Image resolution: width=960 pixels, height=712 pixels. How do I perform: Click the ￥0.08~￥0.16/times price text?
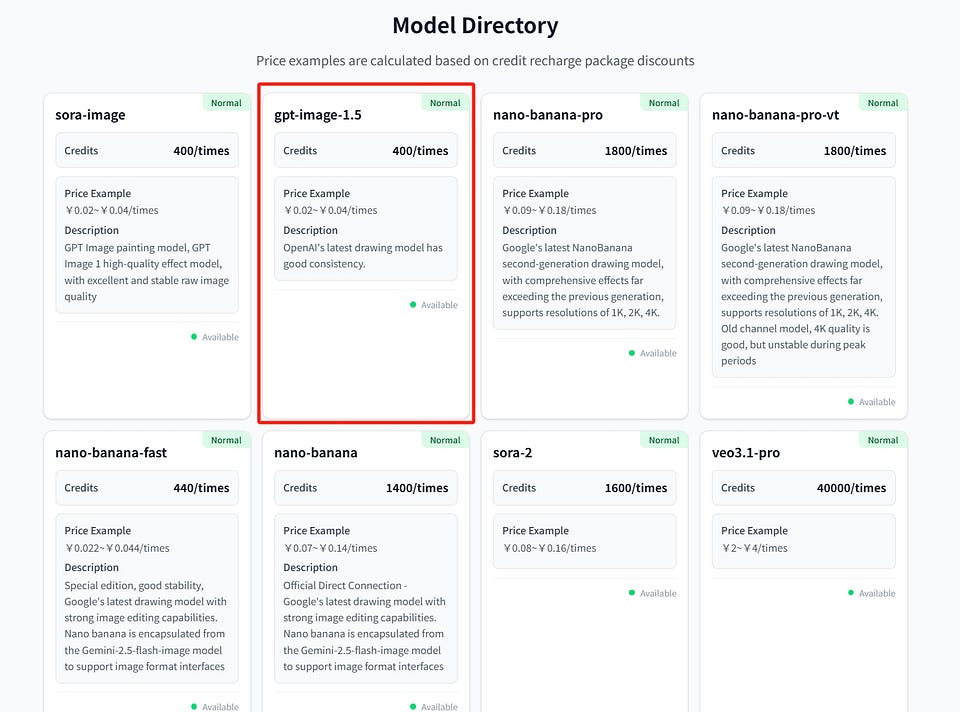(549, 548)
